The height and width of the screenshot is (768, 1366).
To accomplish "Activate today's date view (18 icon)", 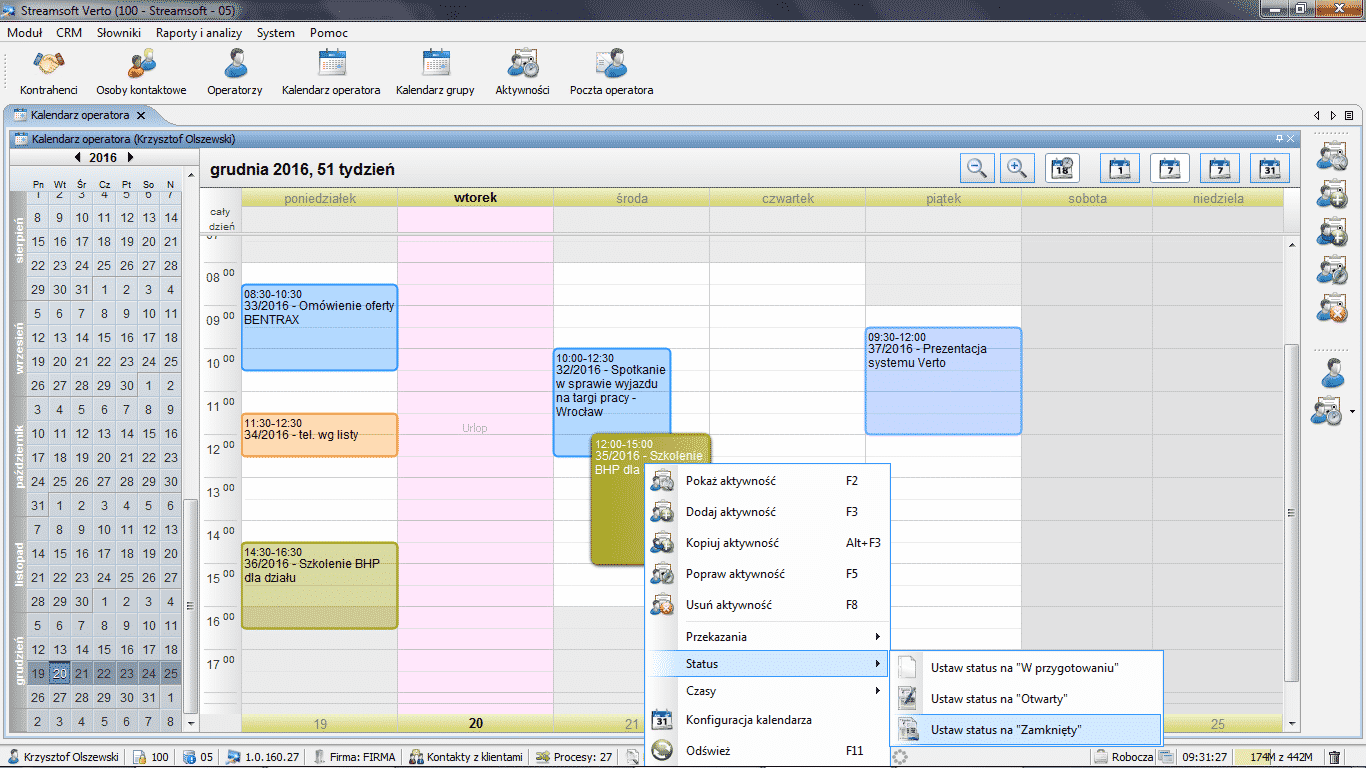I will coord(1062,168).
